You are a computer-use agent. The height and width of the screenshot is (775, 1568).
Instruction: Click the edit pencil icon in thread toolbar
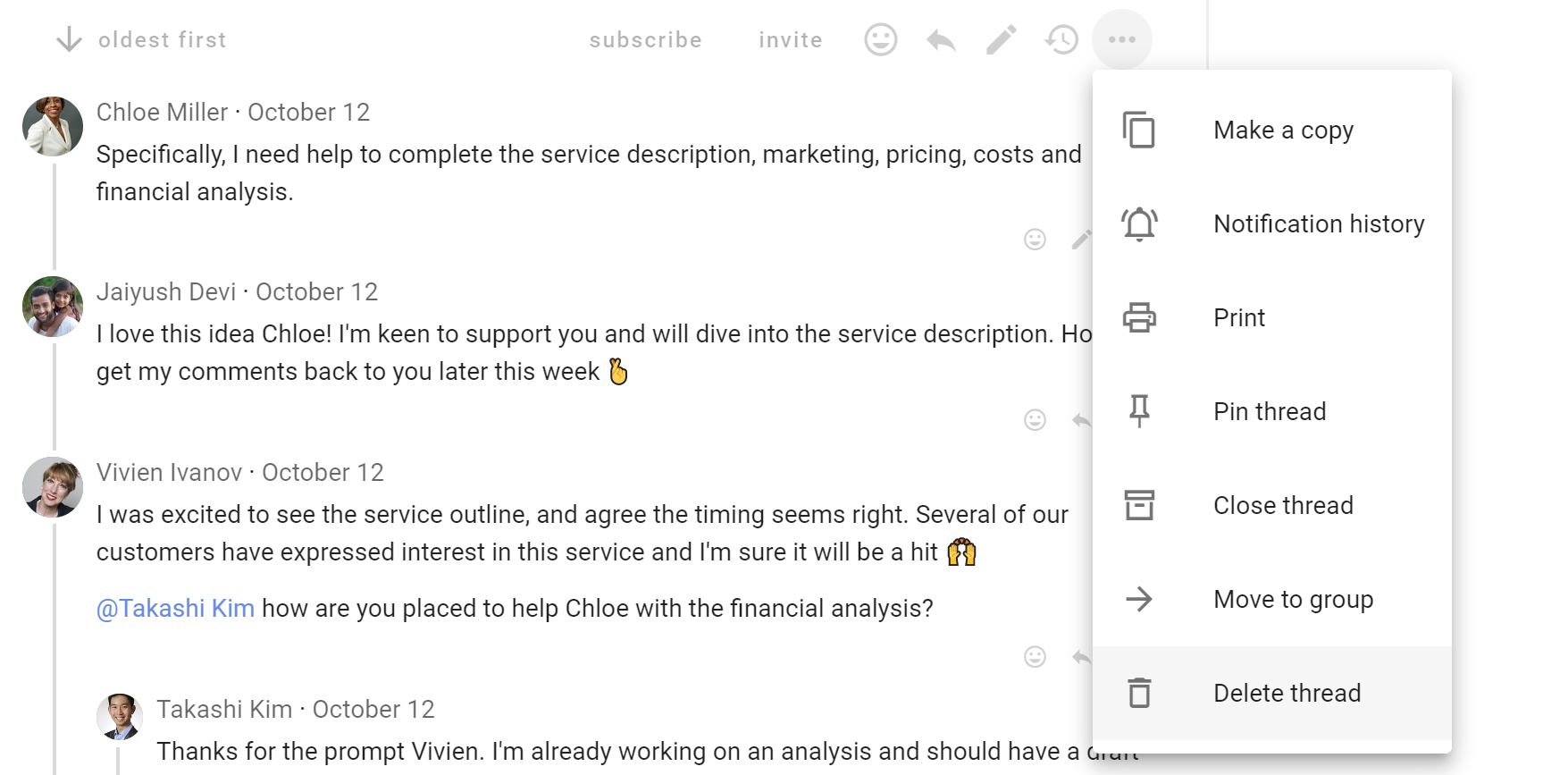coord(1001,39)
